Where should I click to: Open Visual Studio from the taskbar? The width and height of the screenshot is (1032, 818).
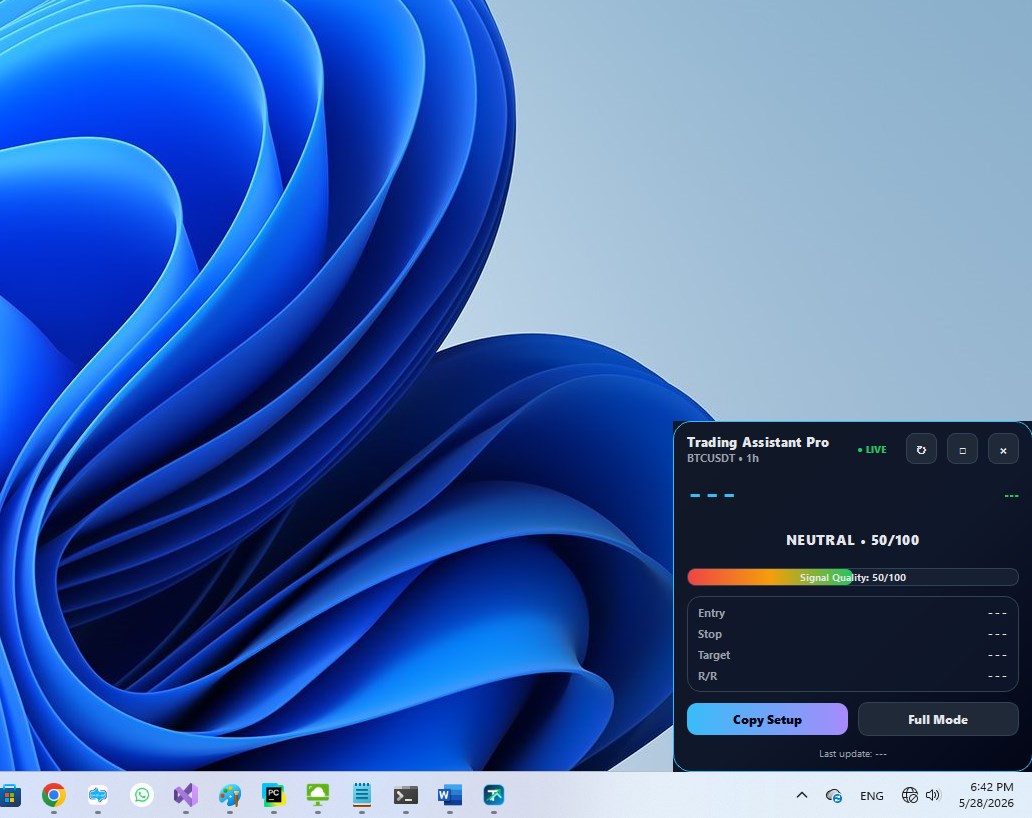click(x=186, y=795)
